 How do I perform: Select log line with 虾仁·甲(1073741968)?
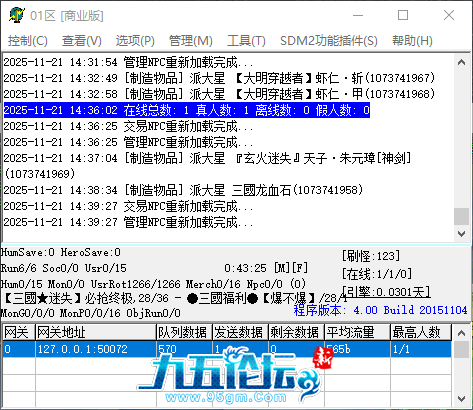click(219, 94)
